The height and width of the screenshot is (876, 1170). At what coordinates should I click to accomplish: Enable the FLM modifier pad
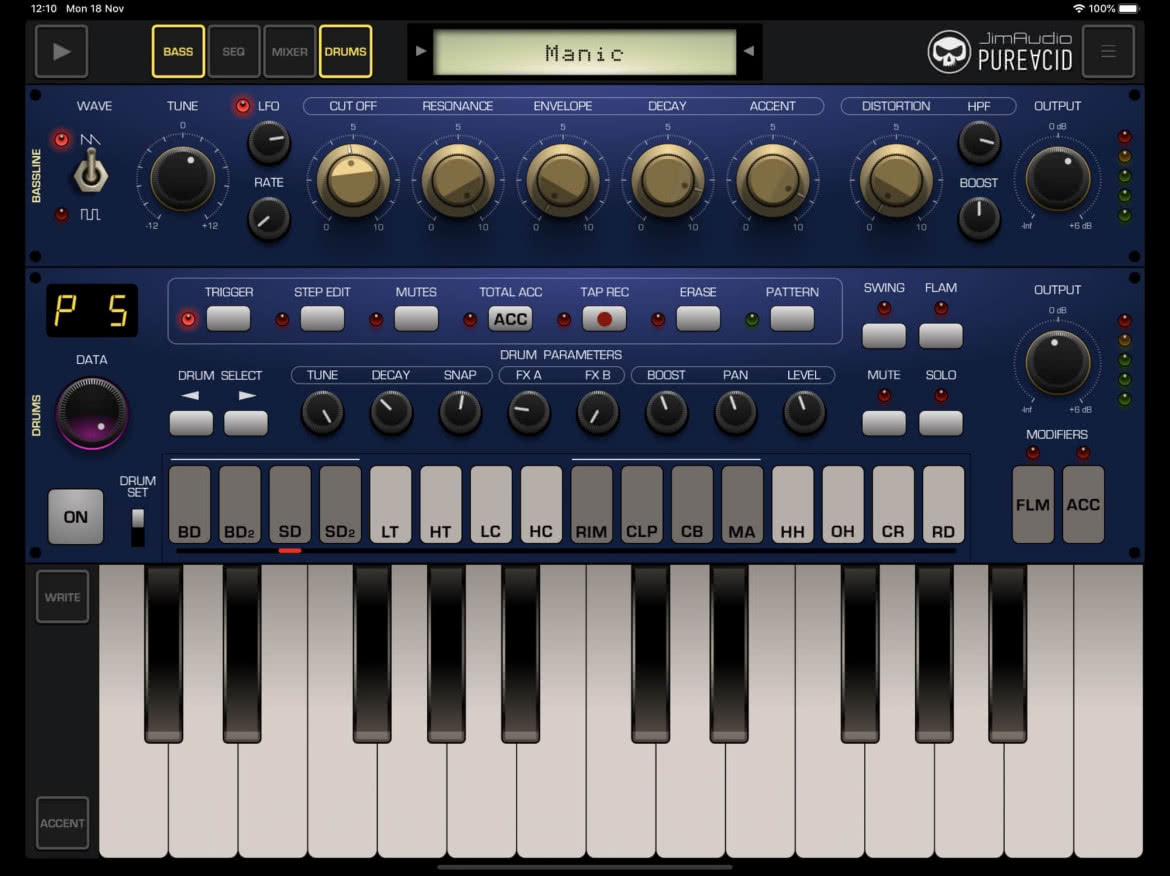tap(1033, 504)
